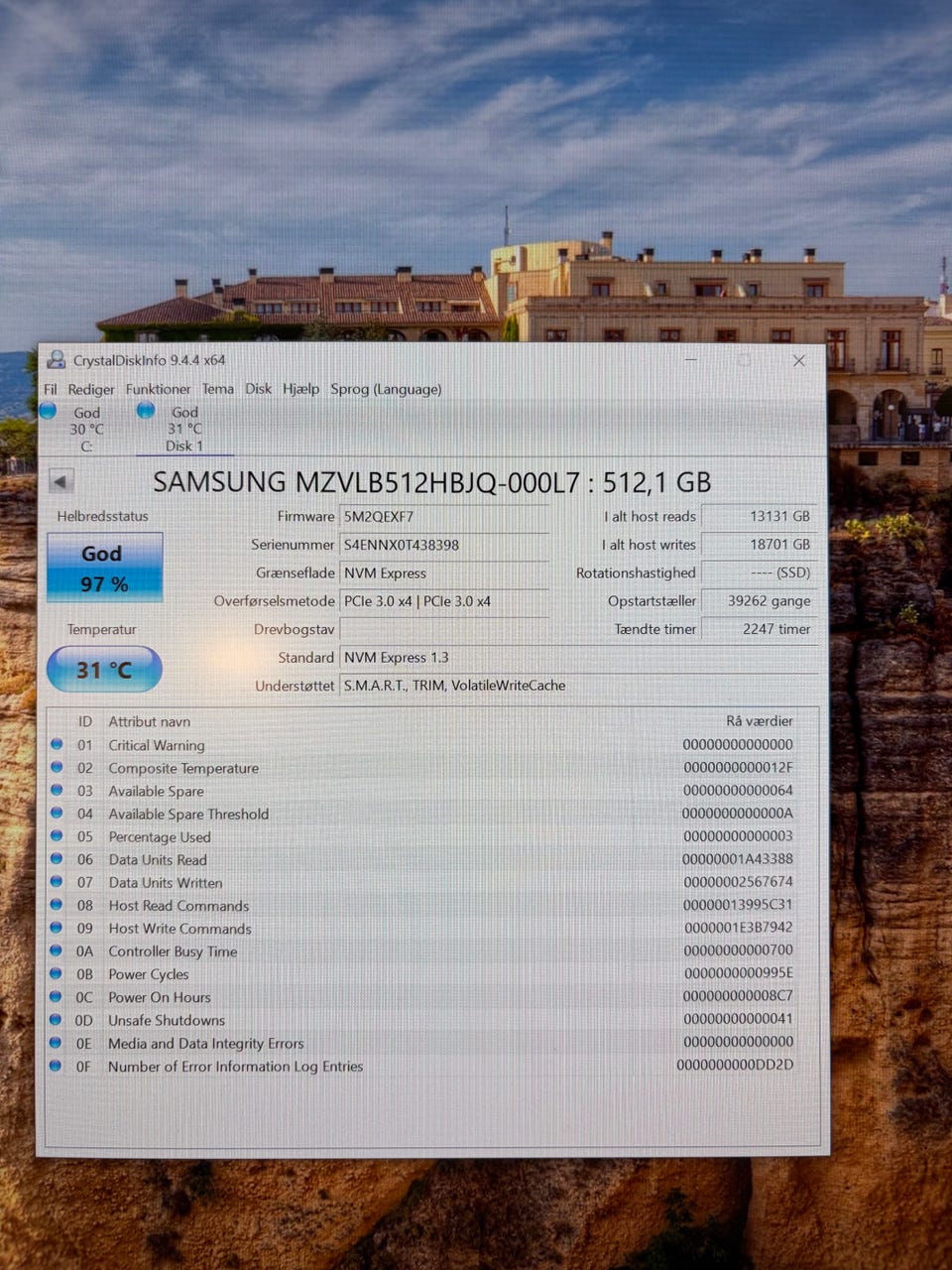Image resolution: width=952 pixels, height=1270 pixels.
Task: Click the host reads value 13131 GB
Action: 760,516
